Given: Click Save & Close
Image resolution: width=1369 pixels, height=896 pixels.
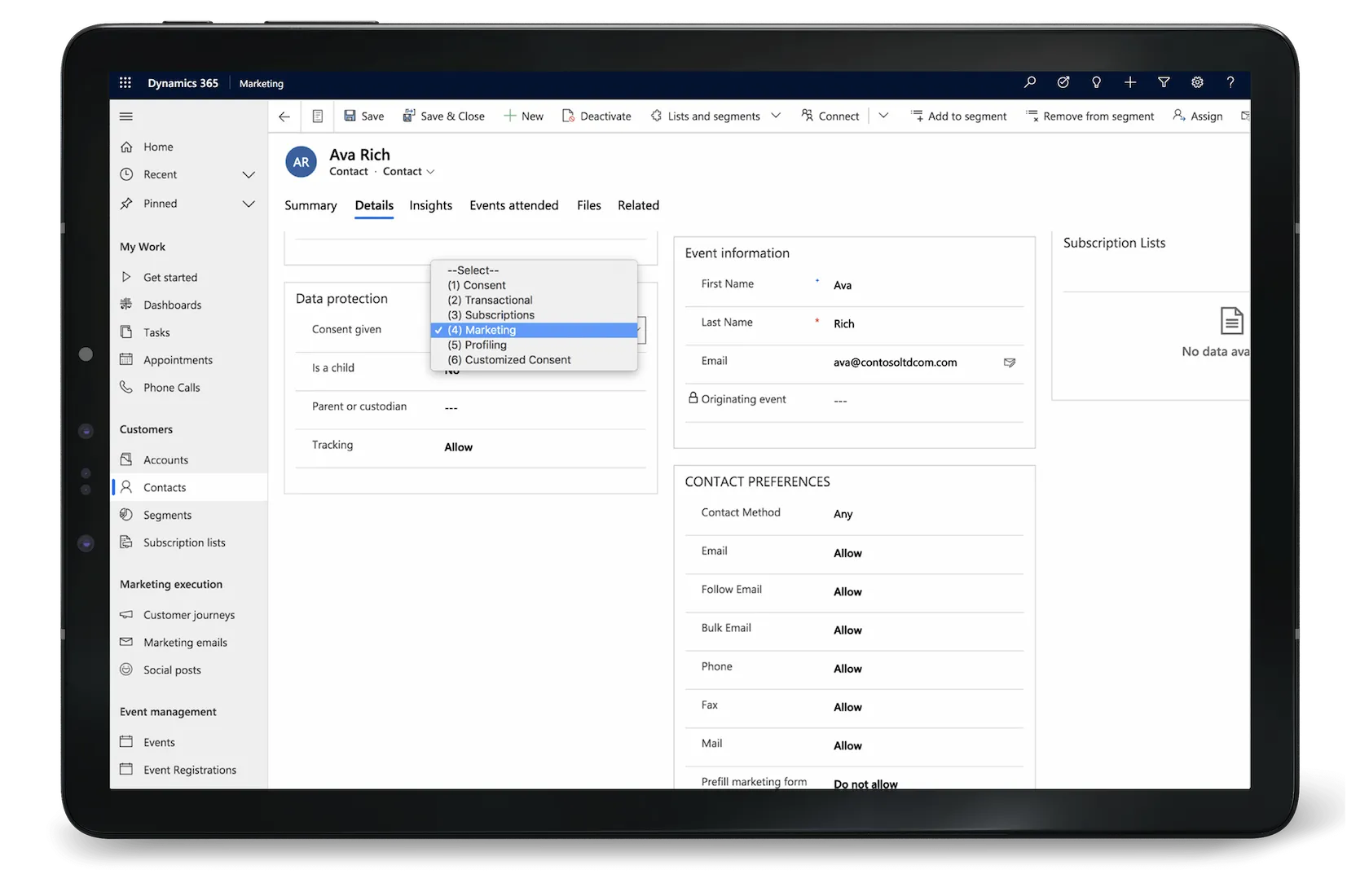Looking at the screenshot, I should (444, 116).
